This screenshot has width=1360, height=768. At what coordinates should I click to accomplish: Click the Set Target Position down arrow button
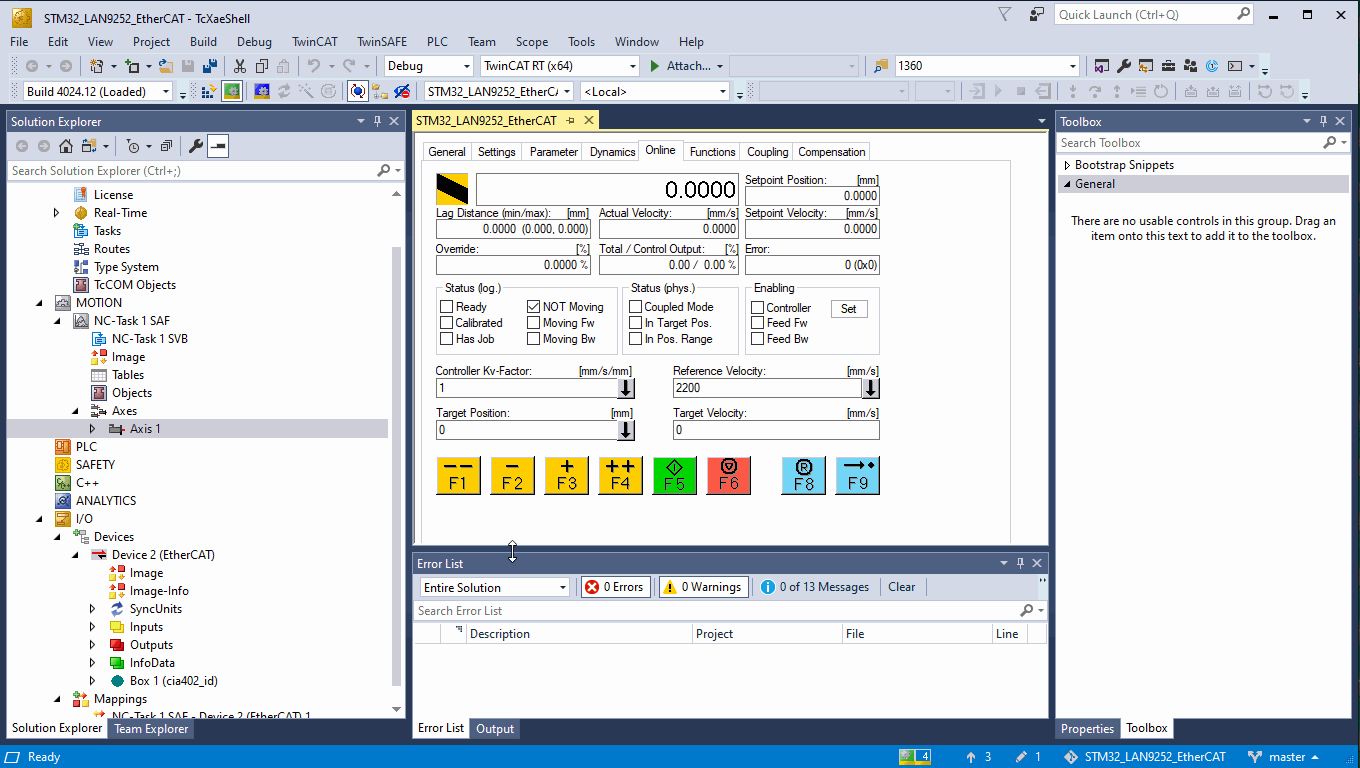626,430
